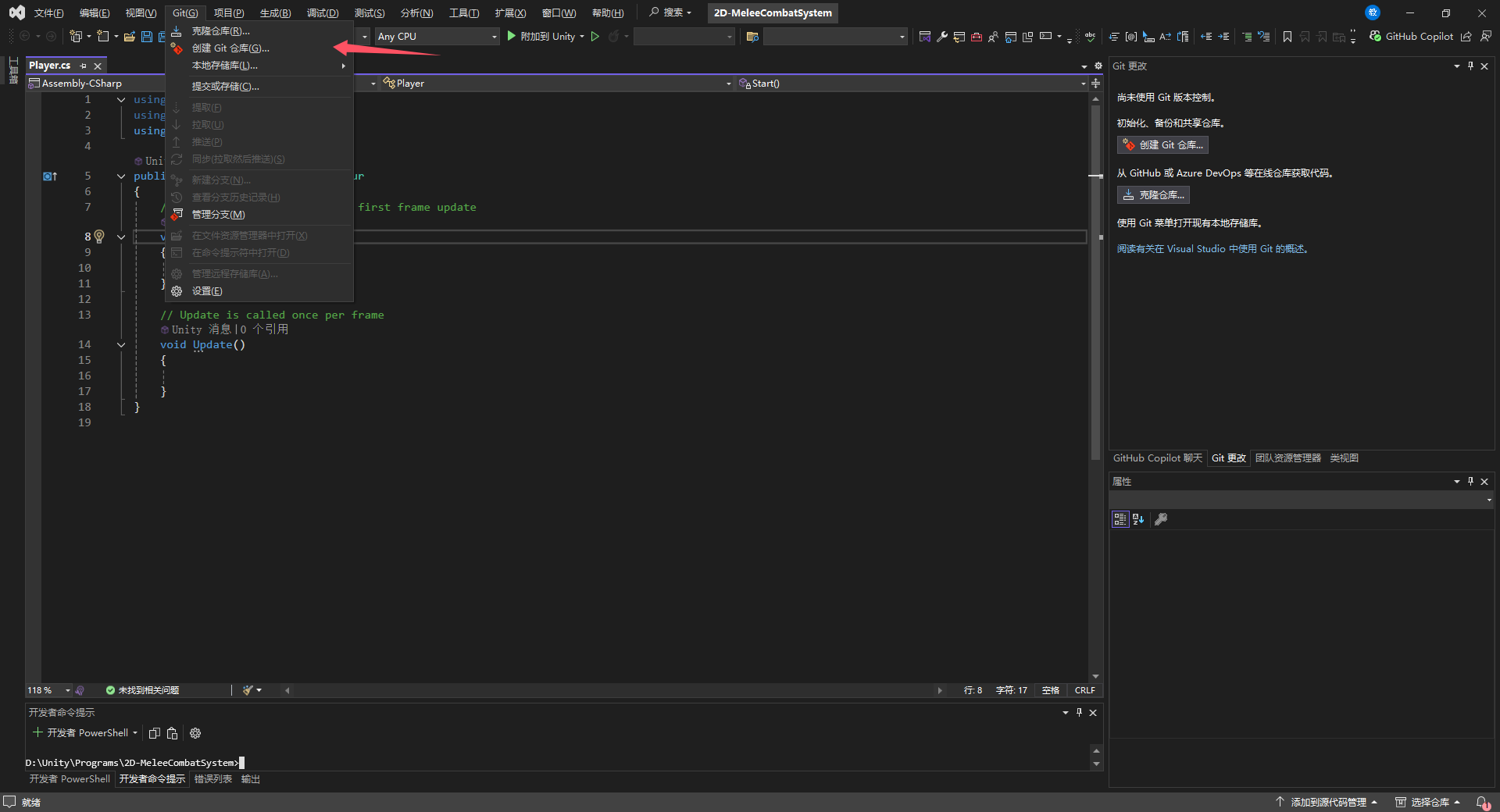
Task: Open the Attach to Unity dropdown arrow
Action: pos(582,37)
